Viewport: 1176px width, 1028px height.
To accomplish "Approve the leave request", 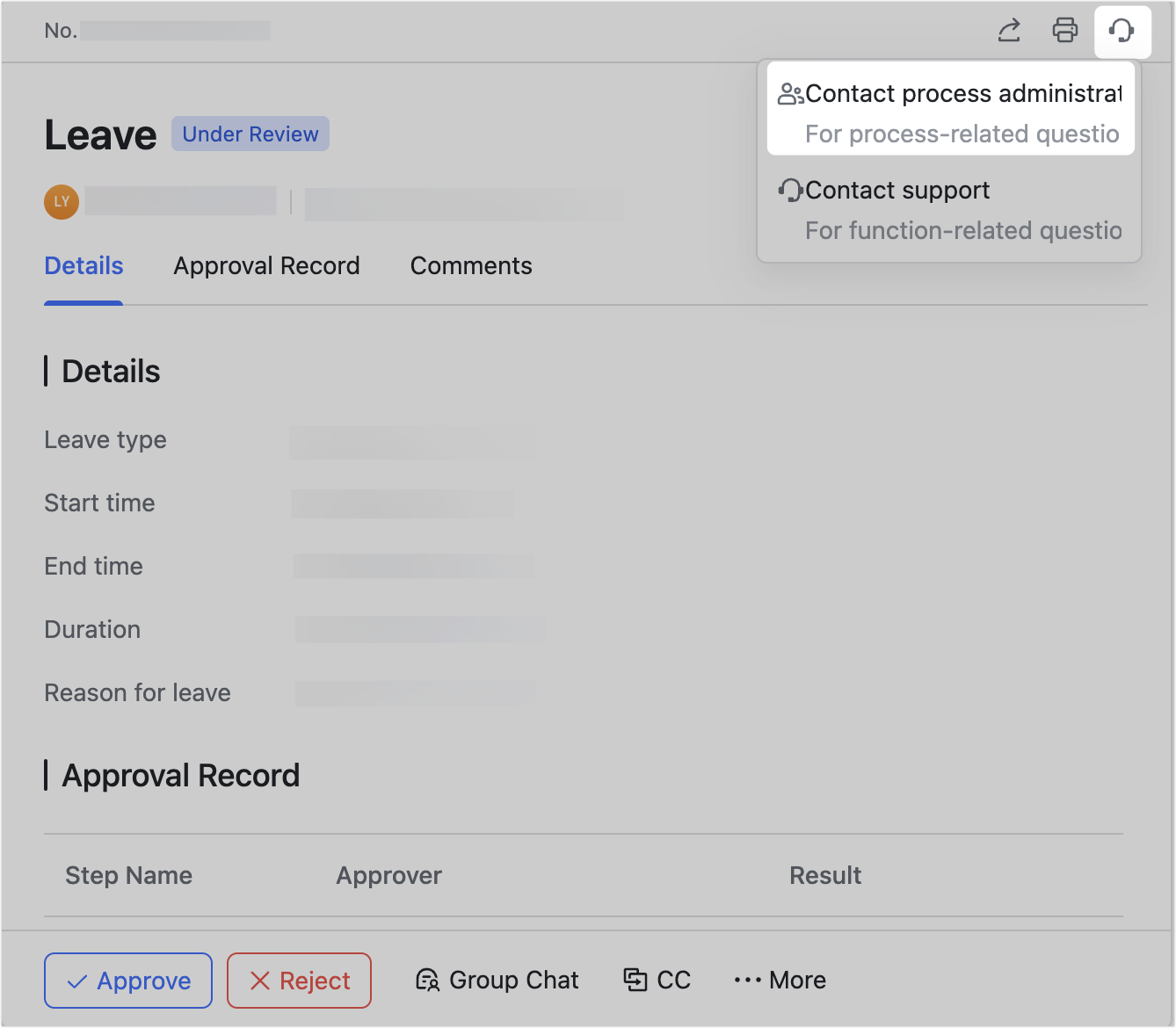I will tap(128, 981).
